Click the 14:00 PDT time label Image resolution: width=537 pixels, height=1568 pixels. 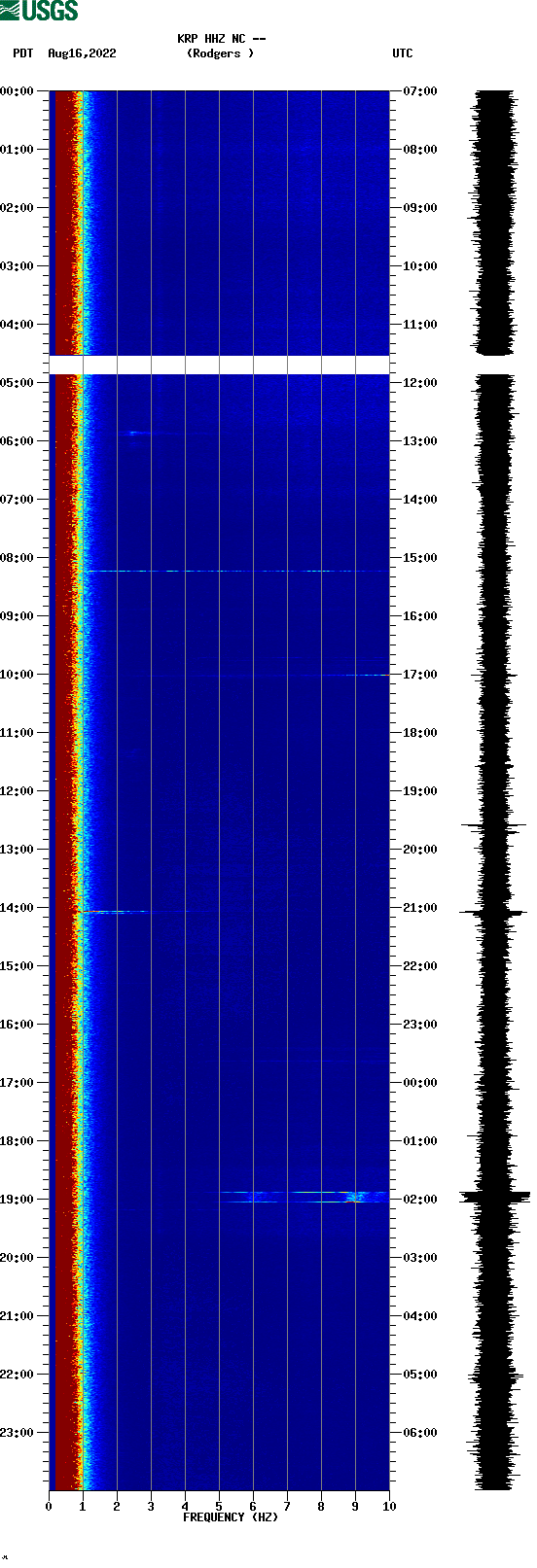click(17, 908)
